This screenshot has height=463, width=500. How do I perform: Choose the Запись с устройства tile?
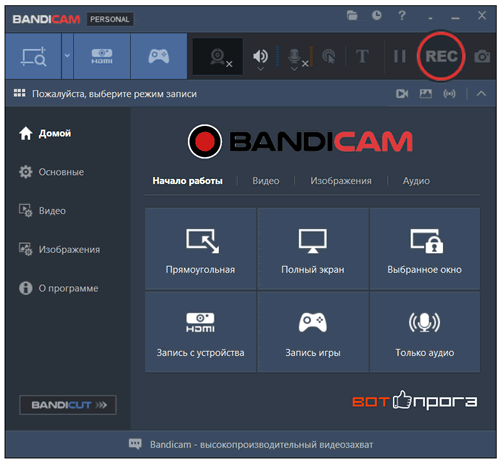pyautogui.click(x=200, y=332)
